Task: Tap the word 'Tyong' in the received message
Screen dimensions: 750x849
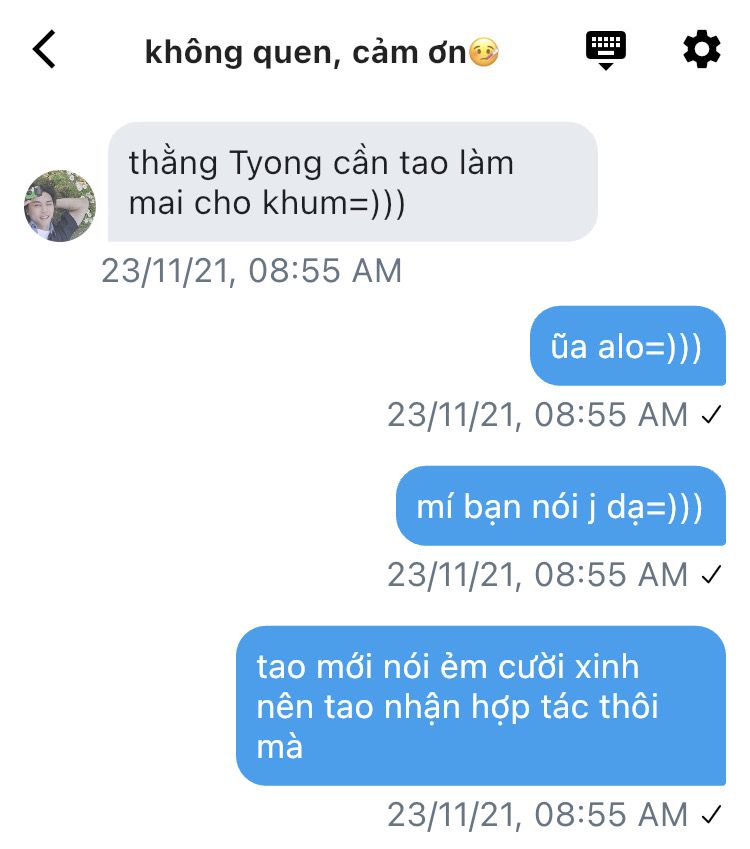Action: tap(275, 164)
